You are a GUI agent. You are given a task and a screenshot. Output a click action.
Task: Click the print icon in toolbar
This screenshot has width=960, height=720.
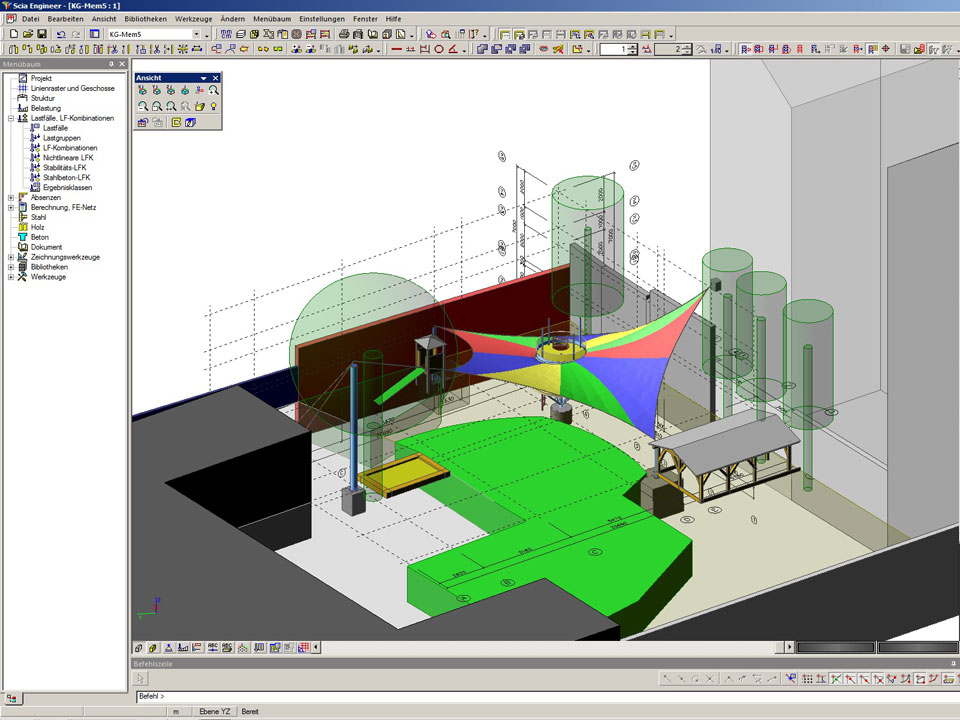tap(344, 34)
